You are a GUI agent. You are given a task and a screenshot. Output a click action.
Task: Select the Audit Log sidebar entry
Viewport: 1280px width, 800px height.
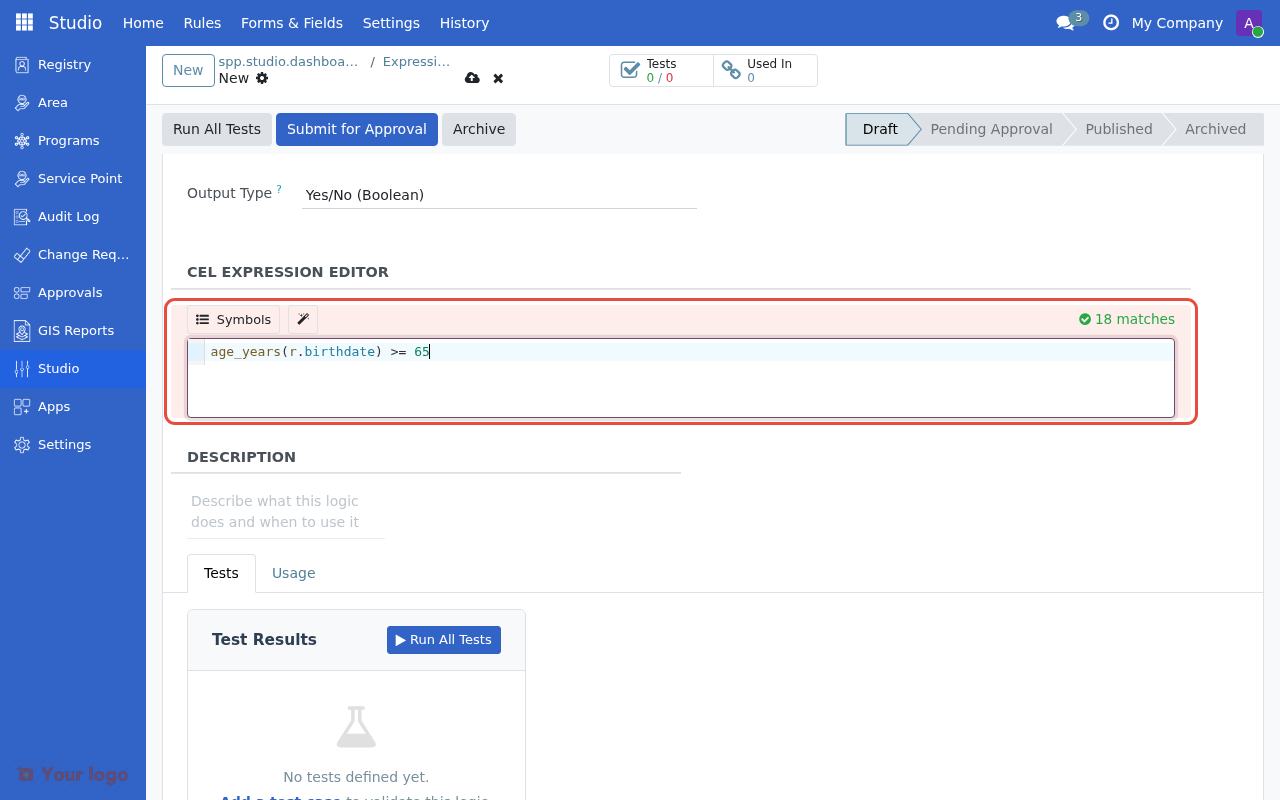tap(67, 216)
